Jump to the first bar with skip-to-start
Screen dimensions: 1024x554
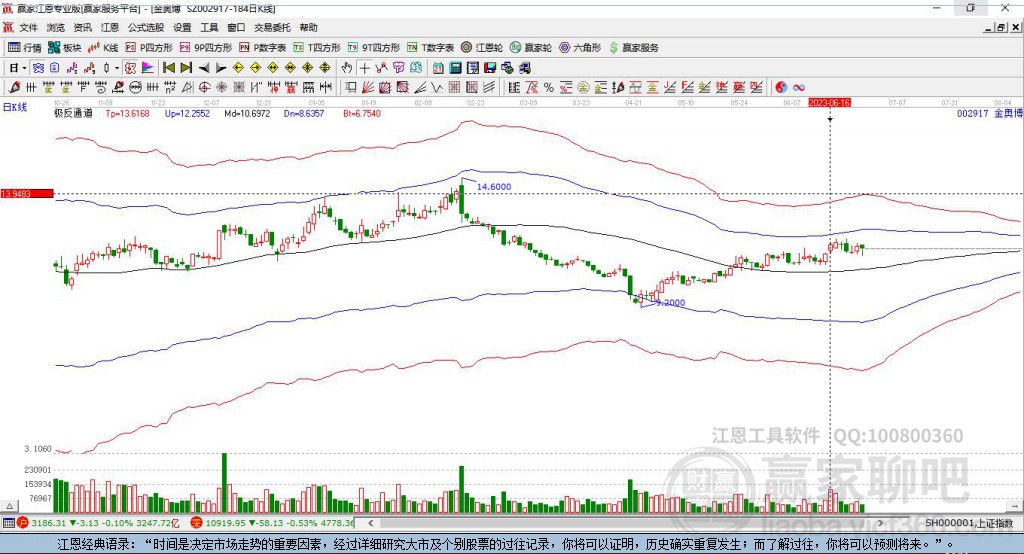(169, 68)
